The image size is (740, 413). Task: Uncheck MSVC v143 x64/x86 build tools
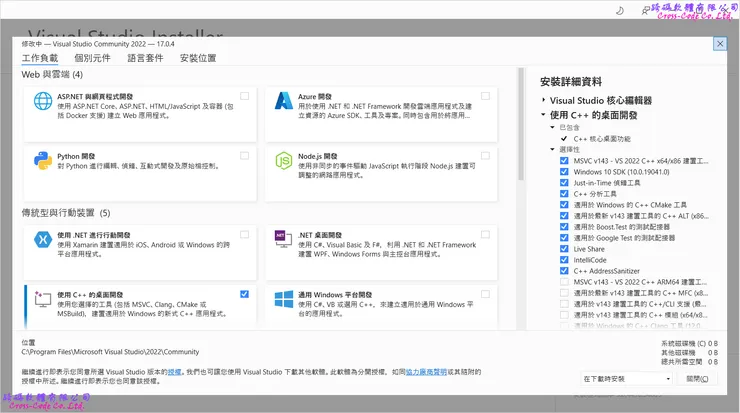coord(564,160)
